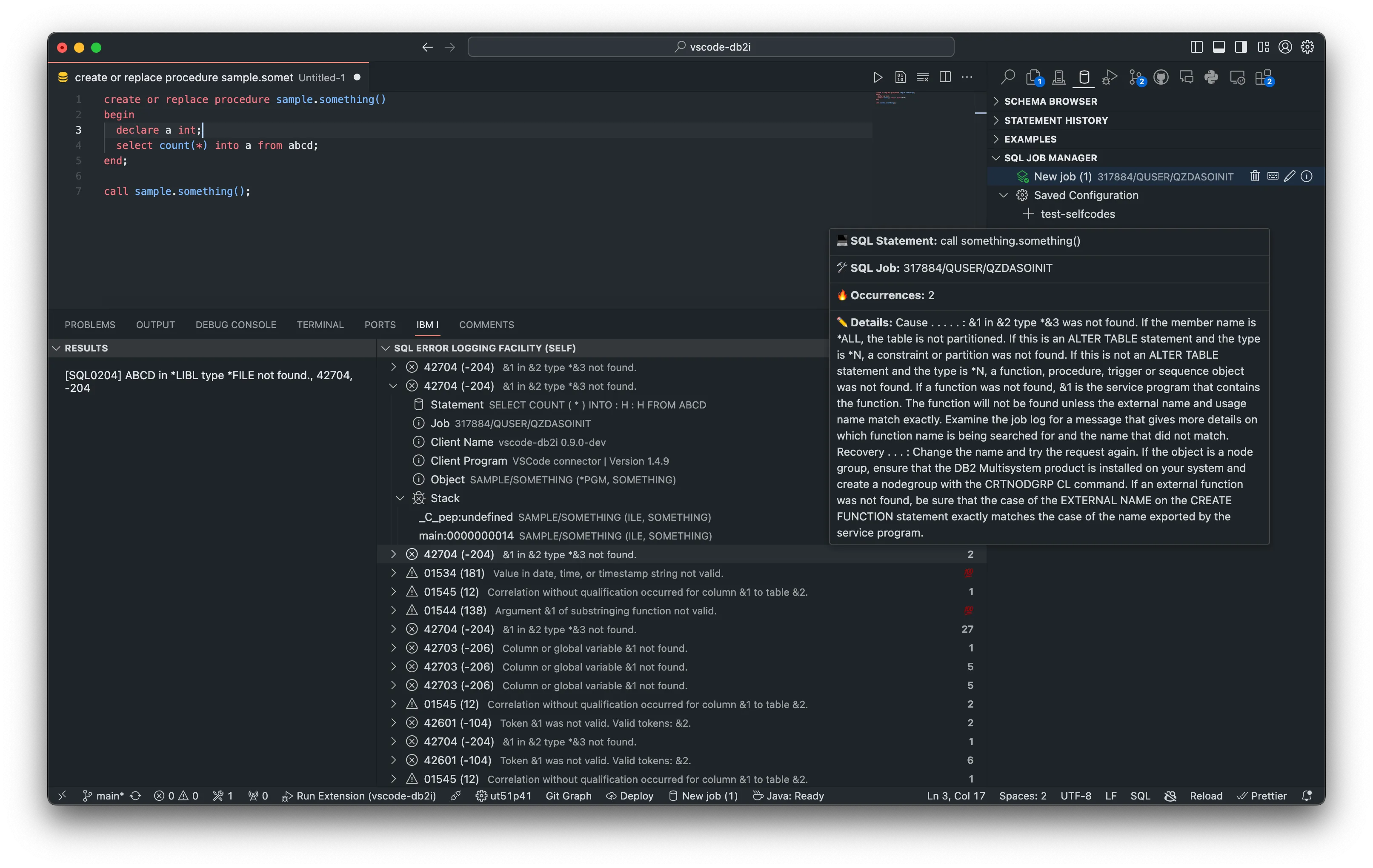Image resolution: width=1373 pixels, height=868 pixels.
Task: Open the Manage gear in the title bar
Action: pos(1307,47)
